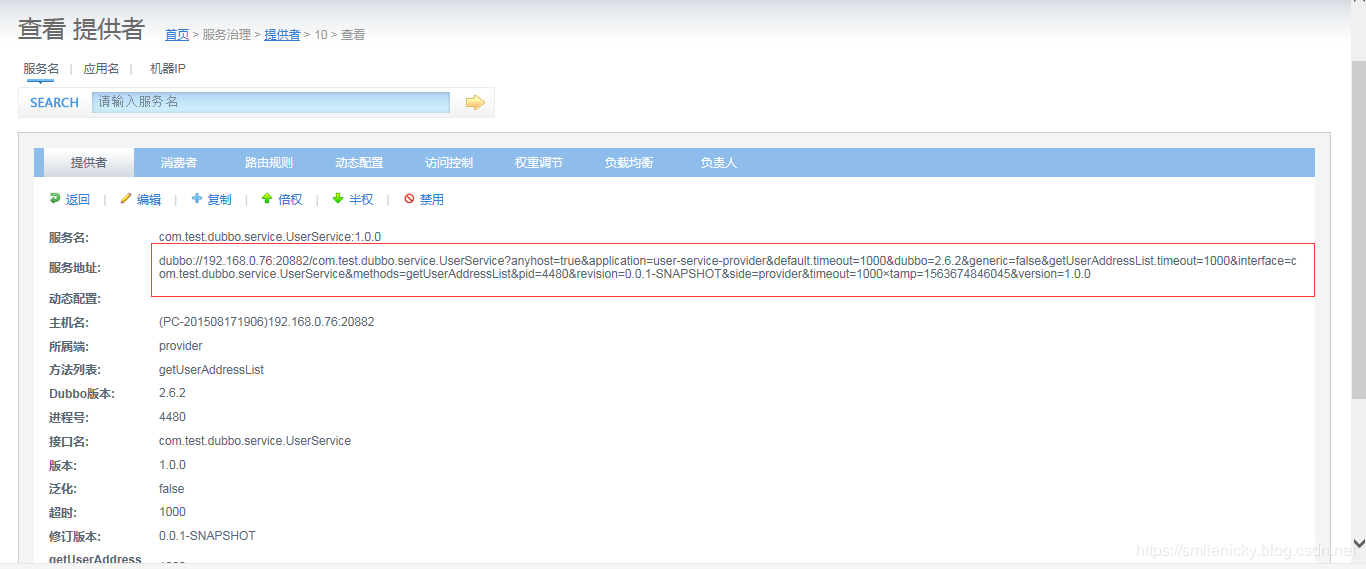Focus the service name search input
This screenshot has height=569, width=1366.
[x=271, y=102]
